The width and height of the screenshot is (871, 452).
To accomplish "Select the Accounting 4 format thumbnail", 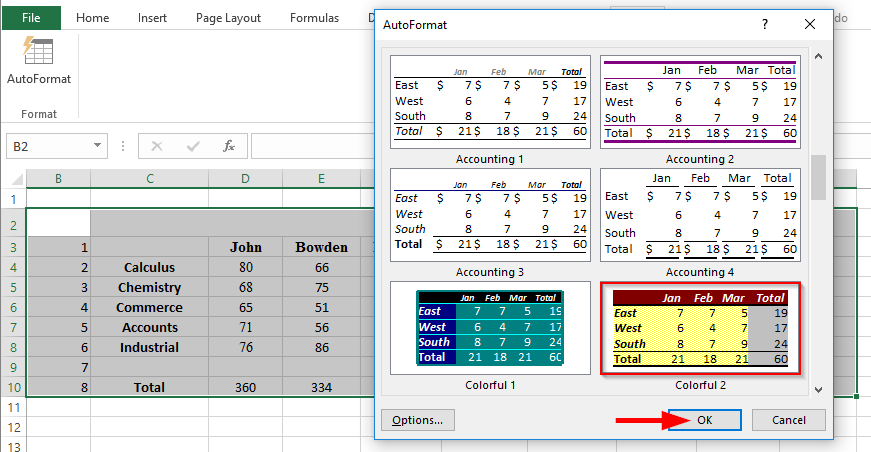I will 700,215.
